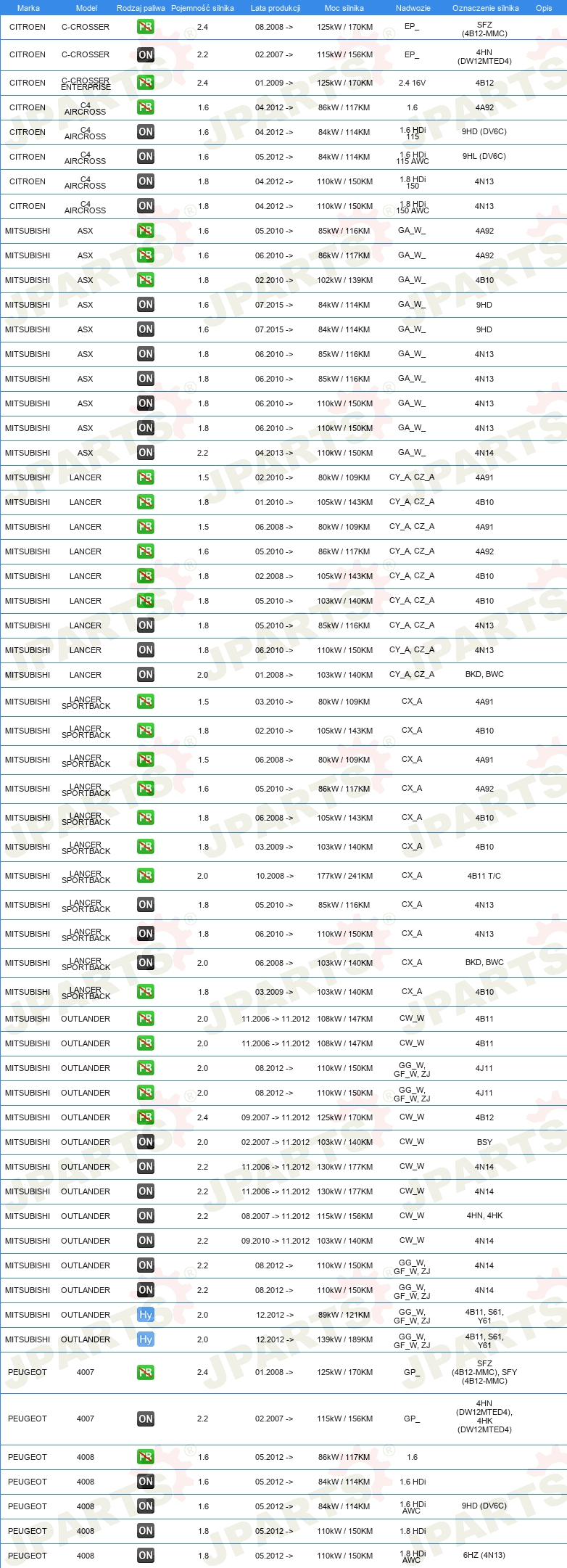Click petrol icon for Mitsubishi ASX 85kW 05.2010
Image resolution: width=567 pixels, height=1568 pixels.
pyautogui.click(x=146, y=231)
